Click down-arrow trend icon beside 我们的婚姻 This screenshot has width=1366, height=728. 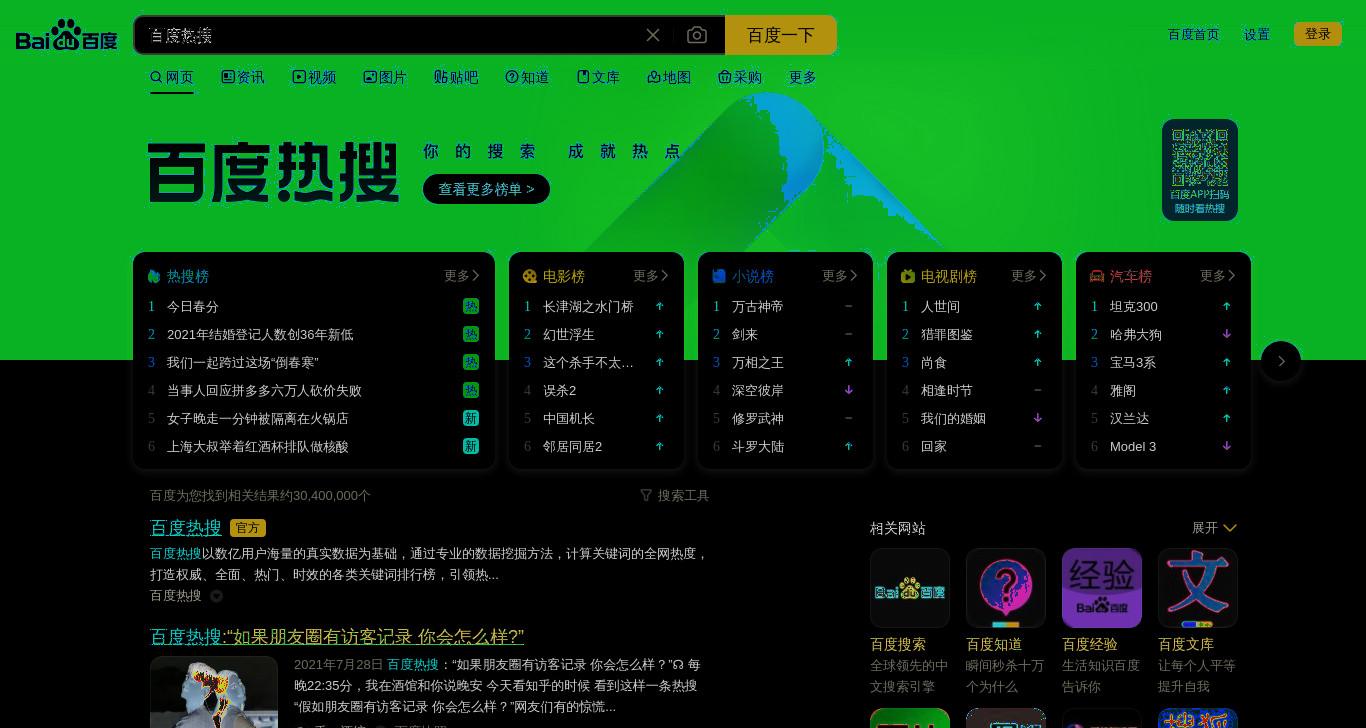(x=1038, y=418)
